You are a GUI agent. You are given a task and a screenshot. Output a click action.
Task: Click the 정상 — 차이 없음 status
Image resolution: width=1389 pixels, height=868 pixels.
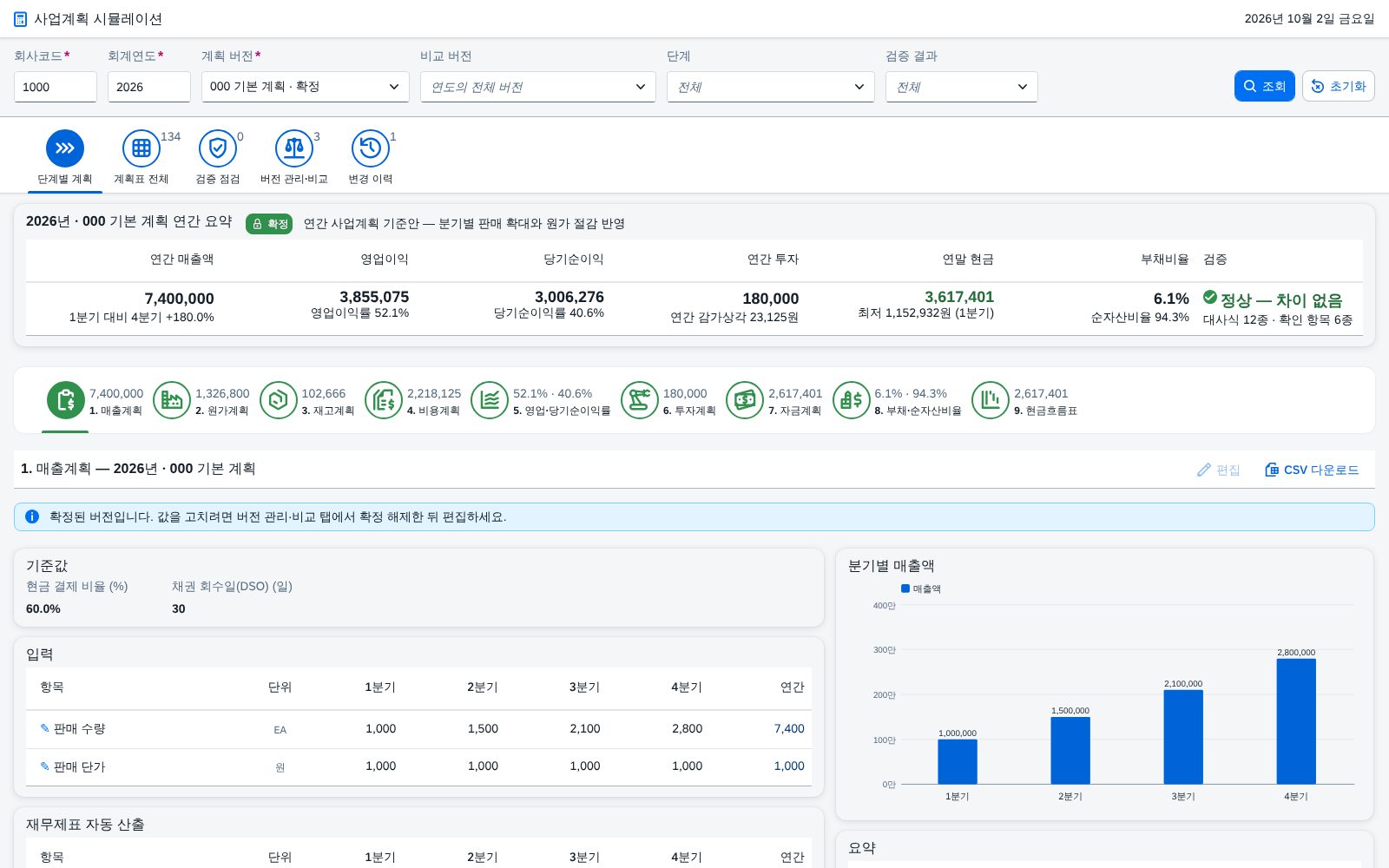(1273, 300)
